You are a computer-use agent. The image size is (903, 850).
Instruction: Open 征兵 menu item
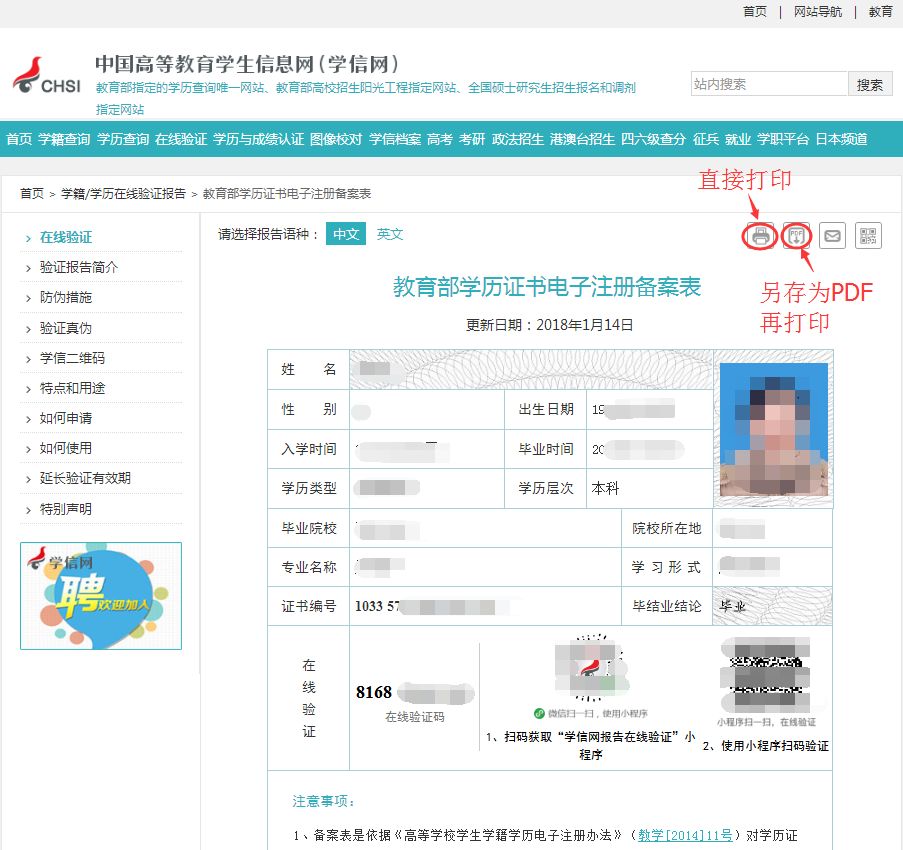tap(706, 139)
